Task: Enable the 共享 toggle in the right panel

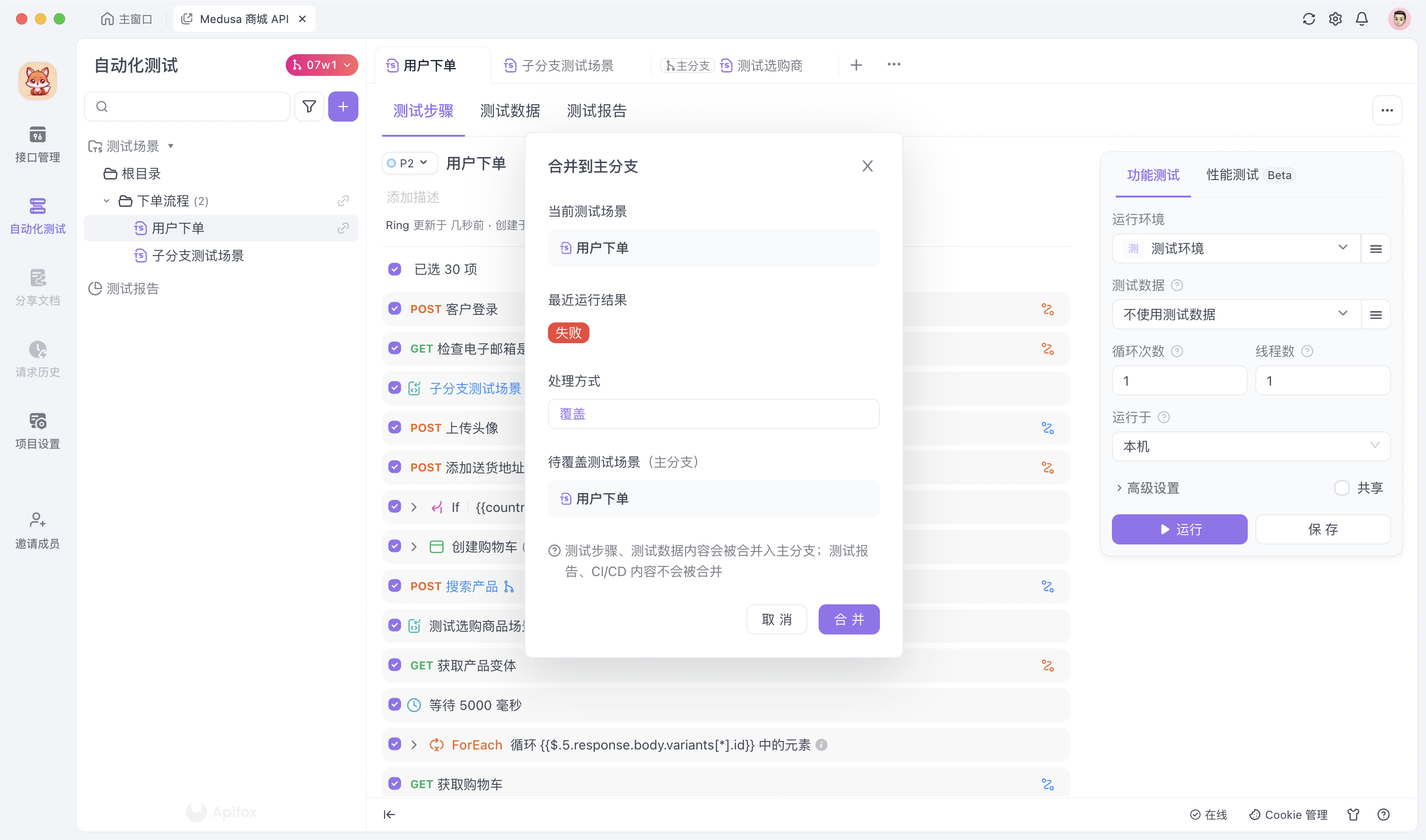Action: tap(1341, 487)
